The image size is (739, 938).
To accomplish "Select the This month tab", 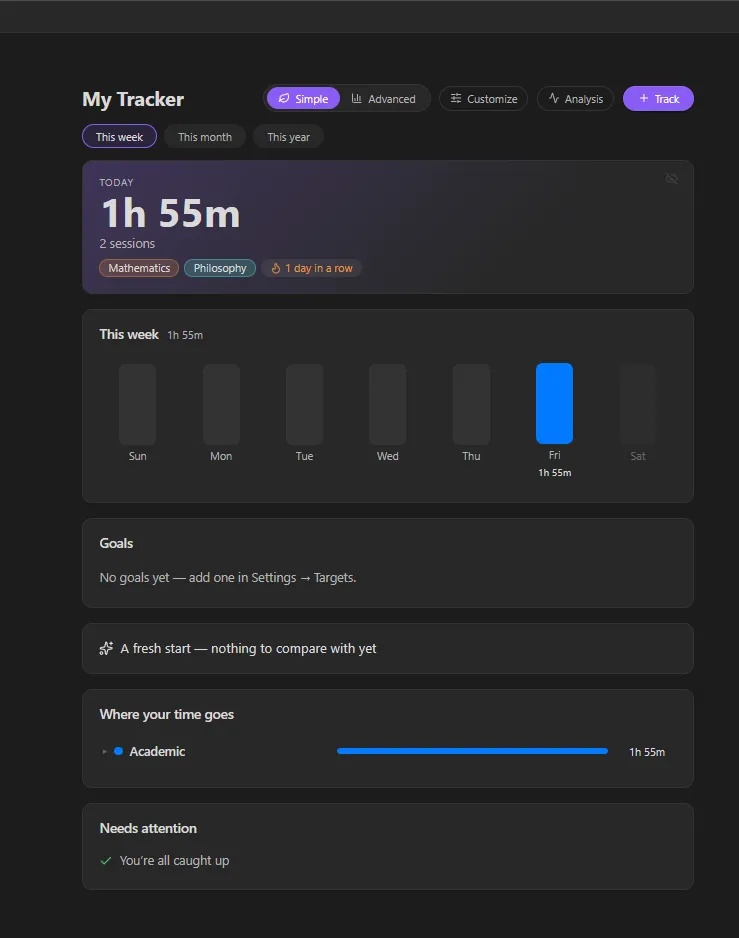I will point(205,136).
